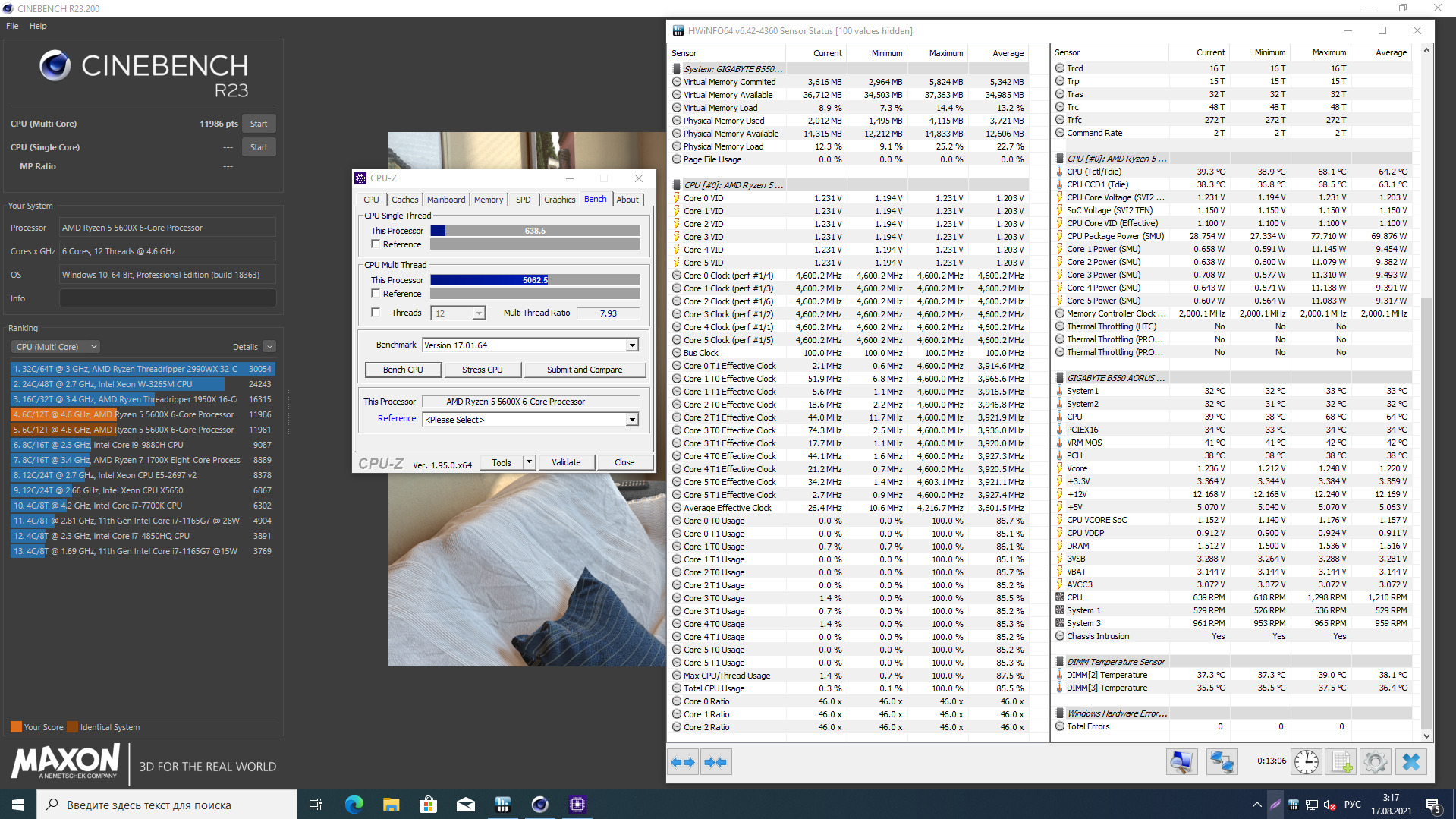Open HWiNFO sensor magnifier monitor button
Screen dimensions: 1456x819
(1181, 762)
